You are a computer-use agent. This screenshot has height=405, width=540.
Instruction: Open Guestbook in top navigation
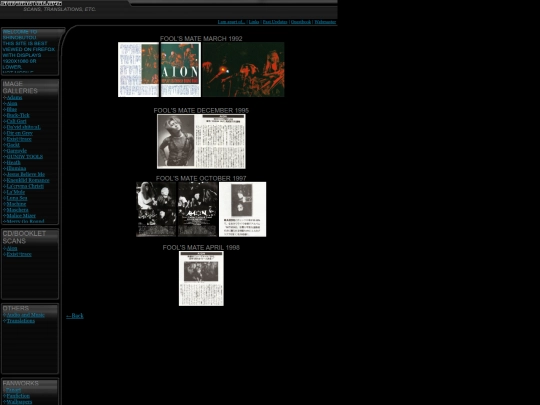click(301, 22)
